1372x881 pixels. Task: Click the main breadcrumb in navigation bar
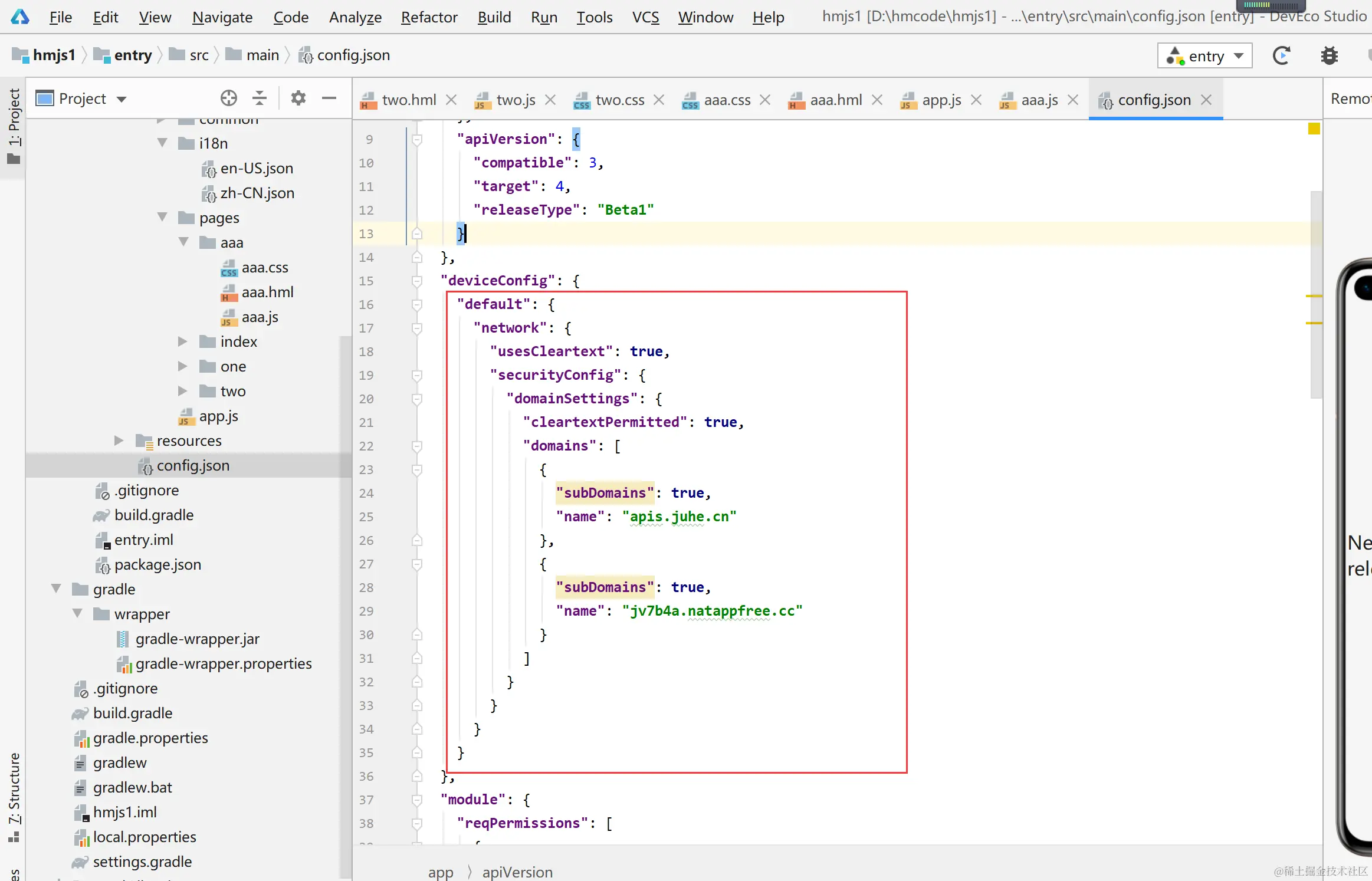pyautogui.click(x=262, y=55)
